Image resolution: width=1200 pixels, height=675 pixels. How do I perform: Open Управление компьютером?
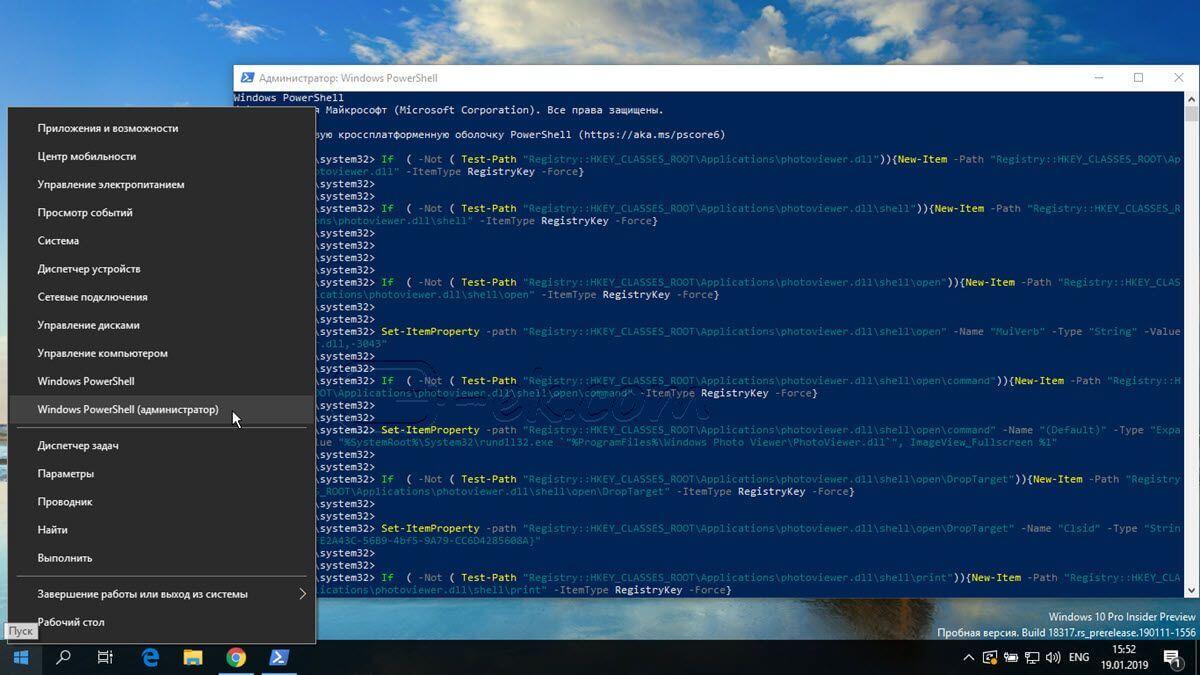162,353
